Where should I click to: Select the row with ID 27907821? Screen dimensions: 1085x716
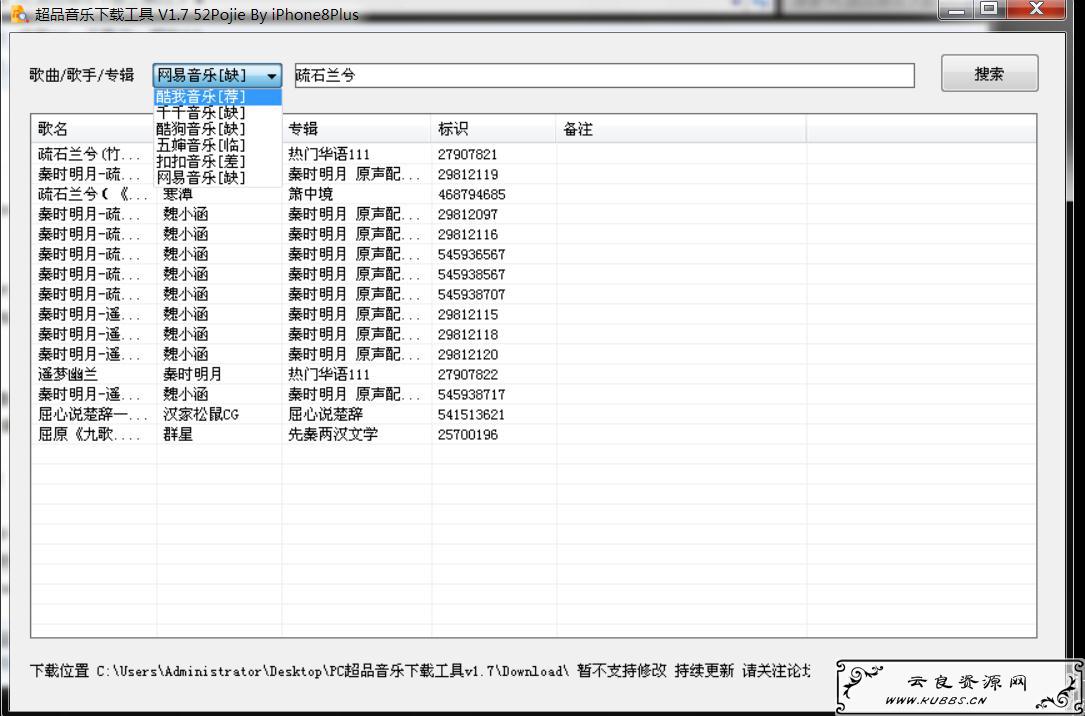[x=533, y=154]
